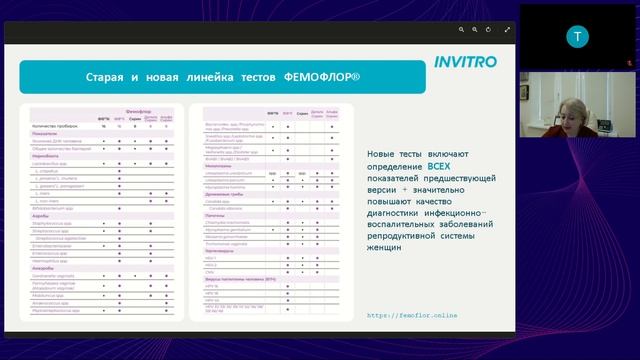The height and width of the screenshot is (360, 640).
Task: Rotate the slide with the circular arrow icon
Action: click(488, 29)
